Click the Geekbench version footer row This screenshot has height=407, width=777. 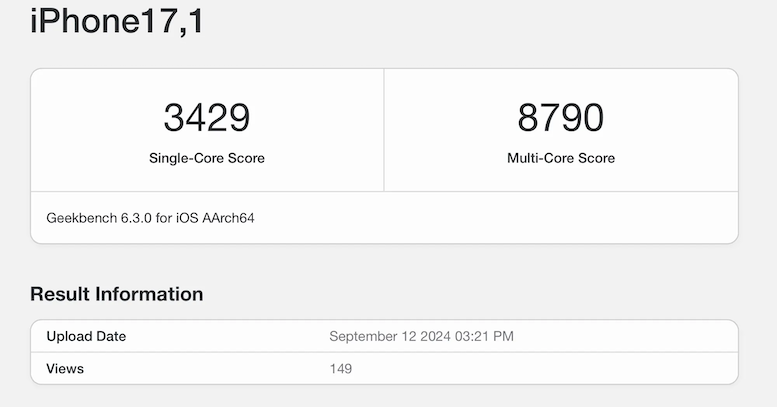click(x=385, y=218)
